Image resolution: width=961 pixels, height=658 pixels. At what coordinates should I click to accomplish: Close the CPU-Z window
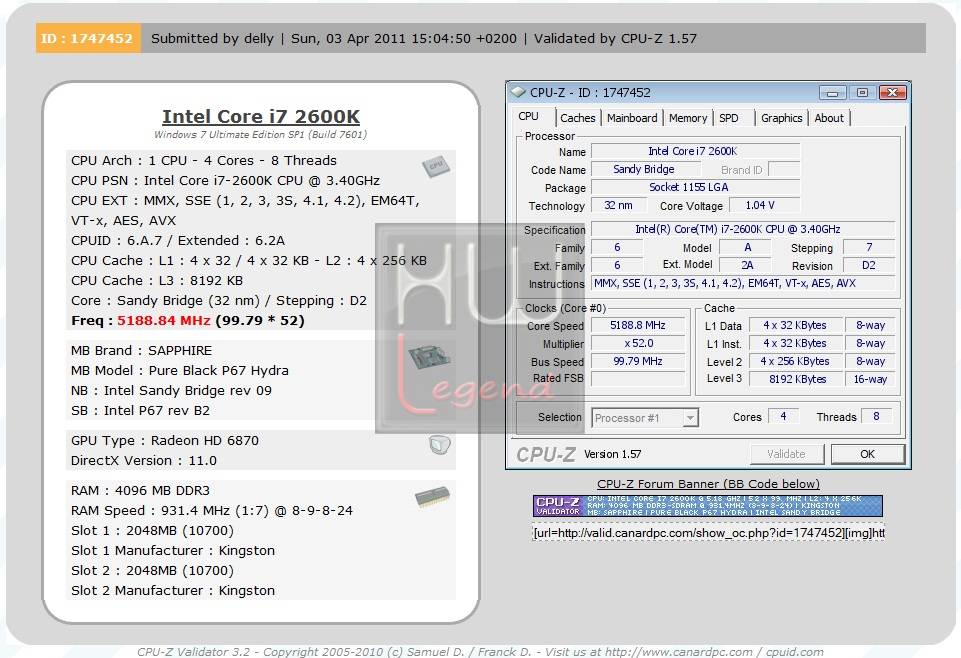[x=892, y=93]
